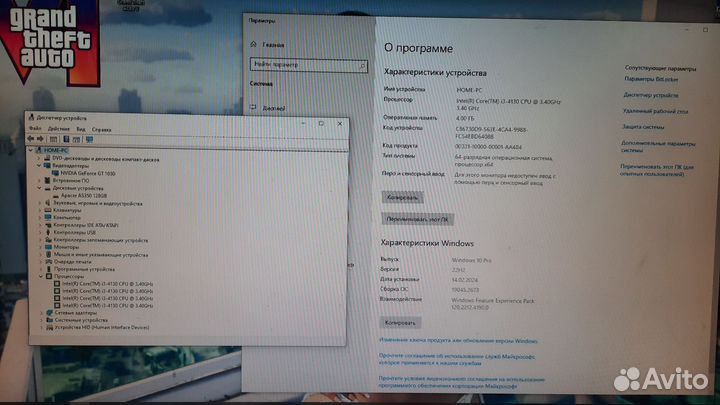Open the Справка menu
The width and height of the screenshot is (720, 405).
101,130
